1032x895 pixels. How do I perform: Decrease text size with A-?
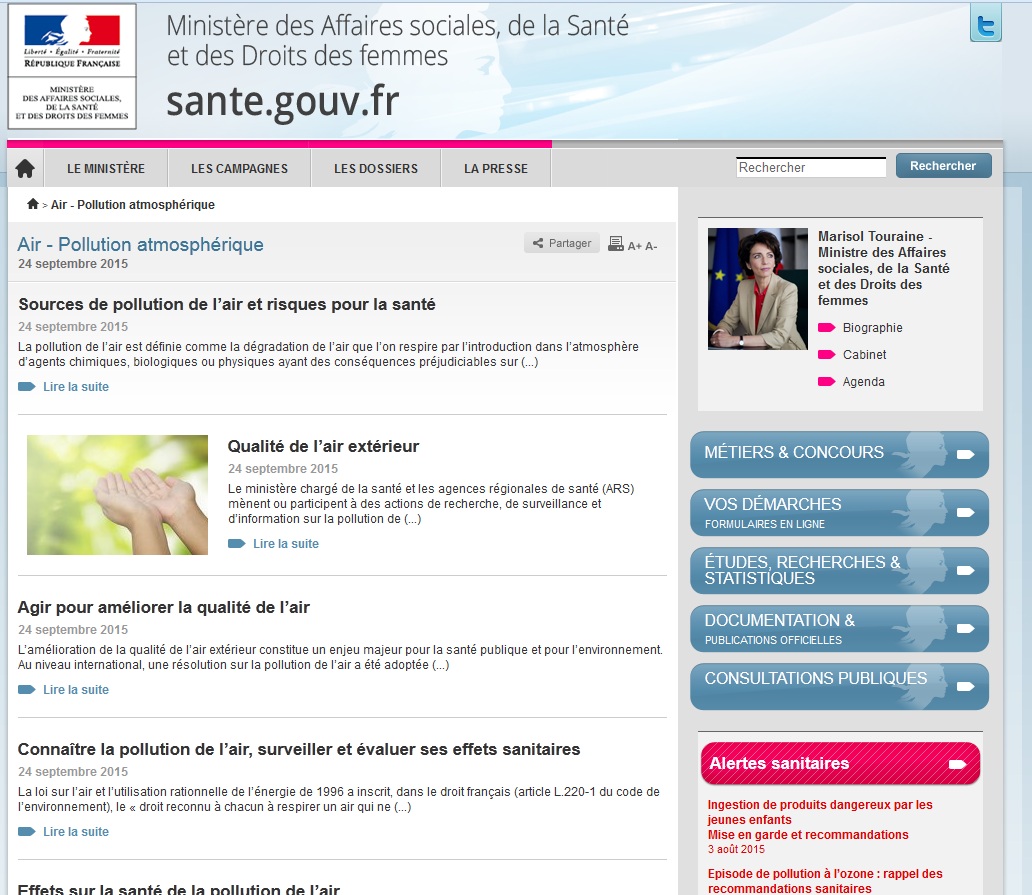coord(651,246)
